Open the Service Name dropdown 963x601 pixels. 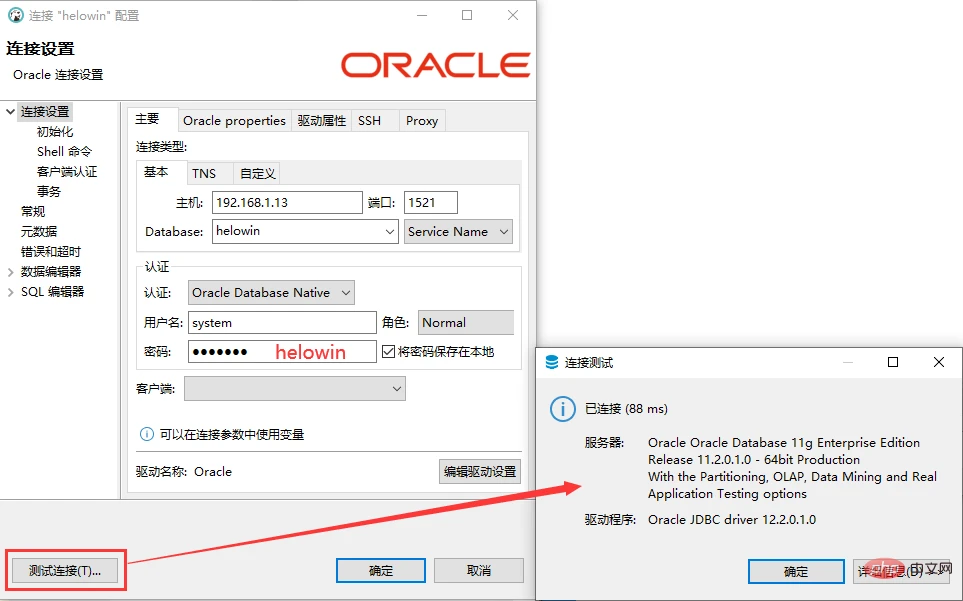point(458,231)
